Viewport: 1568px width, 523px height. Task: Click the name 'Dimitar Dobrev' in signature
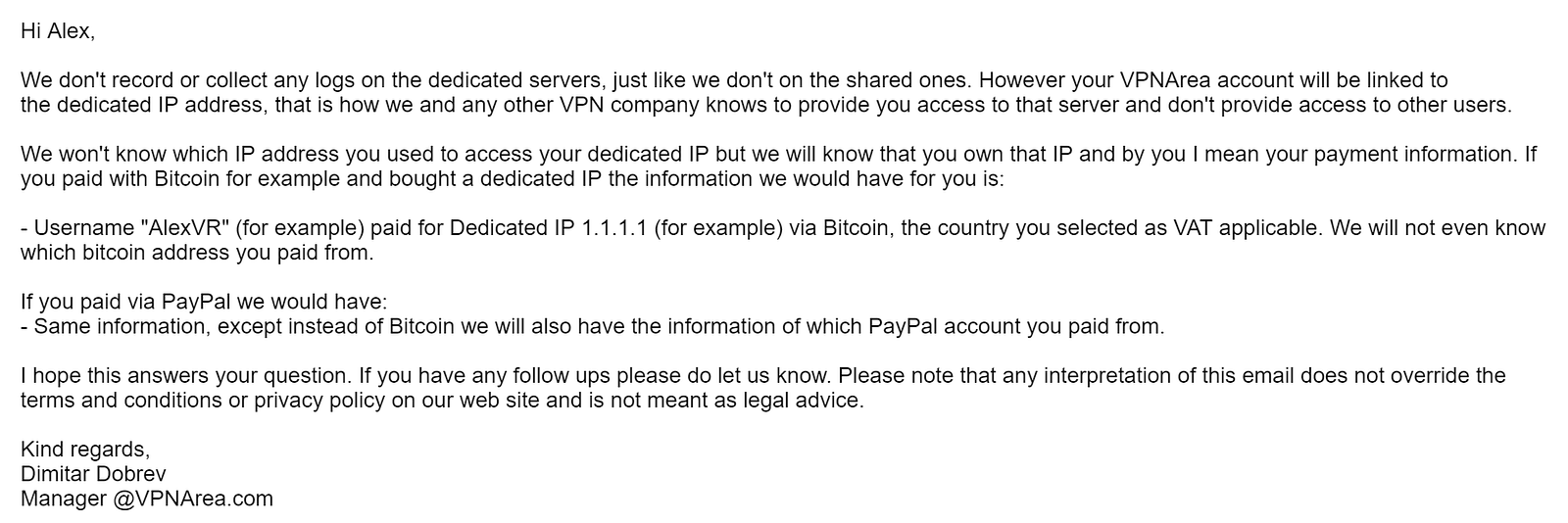[93, 474]
